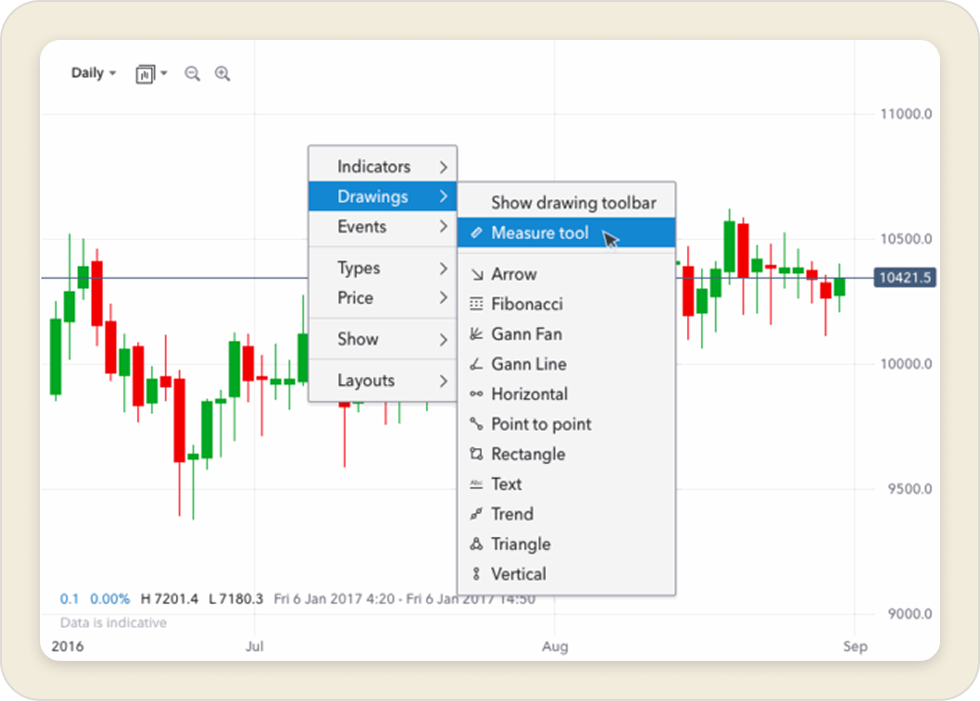Click the Point to point icon
The width and height of the screenshot is (980, 701).
476,424
